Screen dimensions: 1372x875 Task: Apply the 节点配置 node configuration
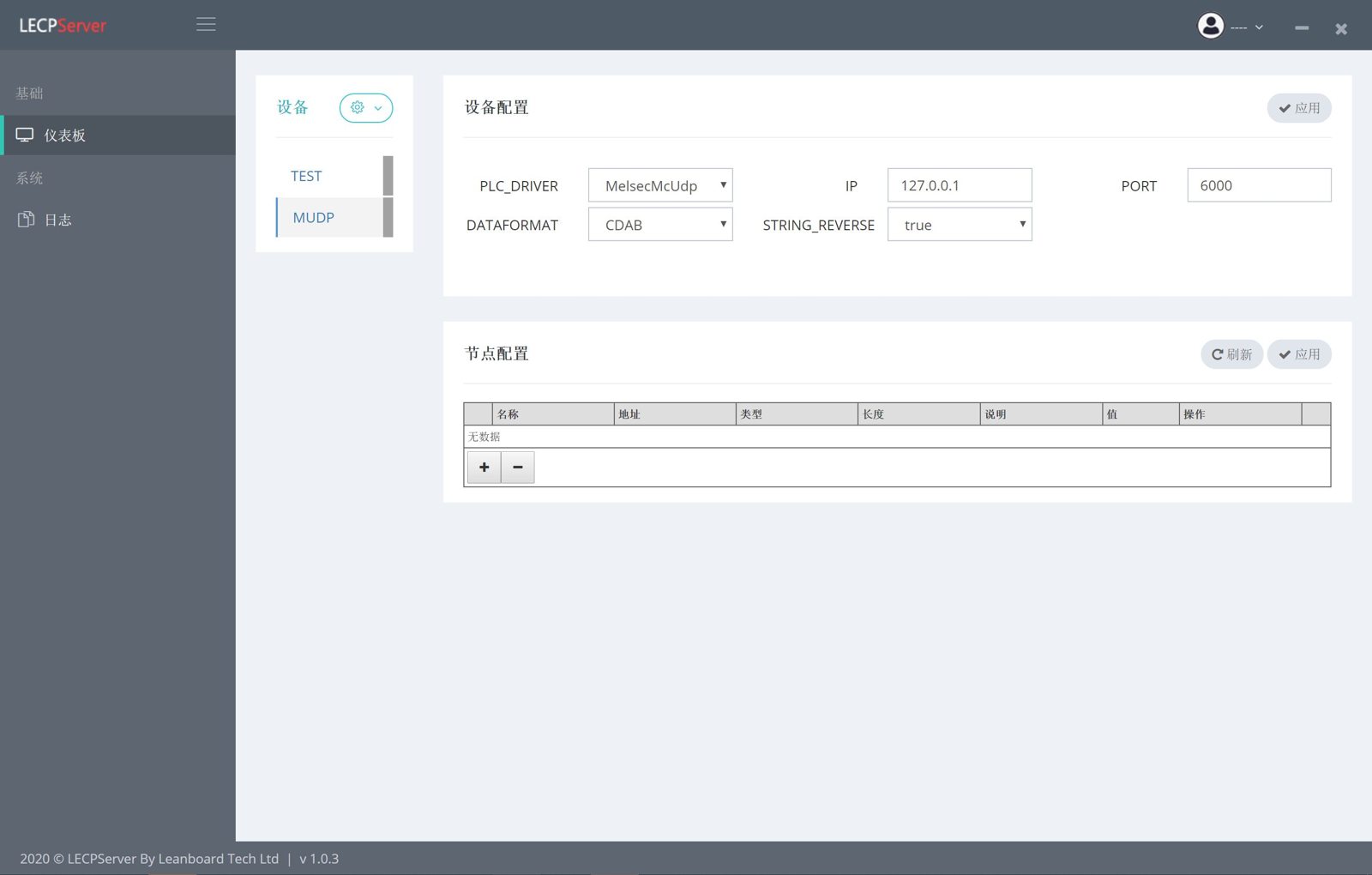pyautogui.click(x=1299, y=354)
